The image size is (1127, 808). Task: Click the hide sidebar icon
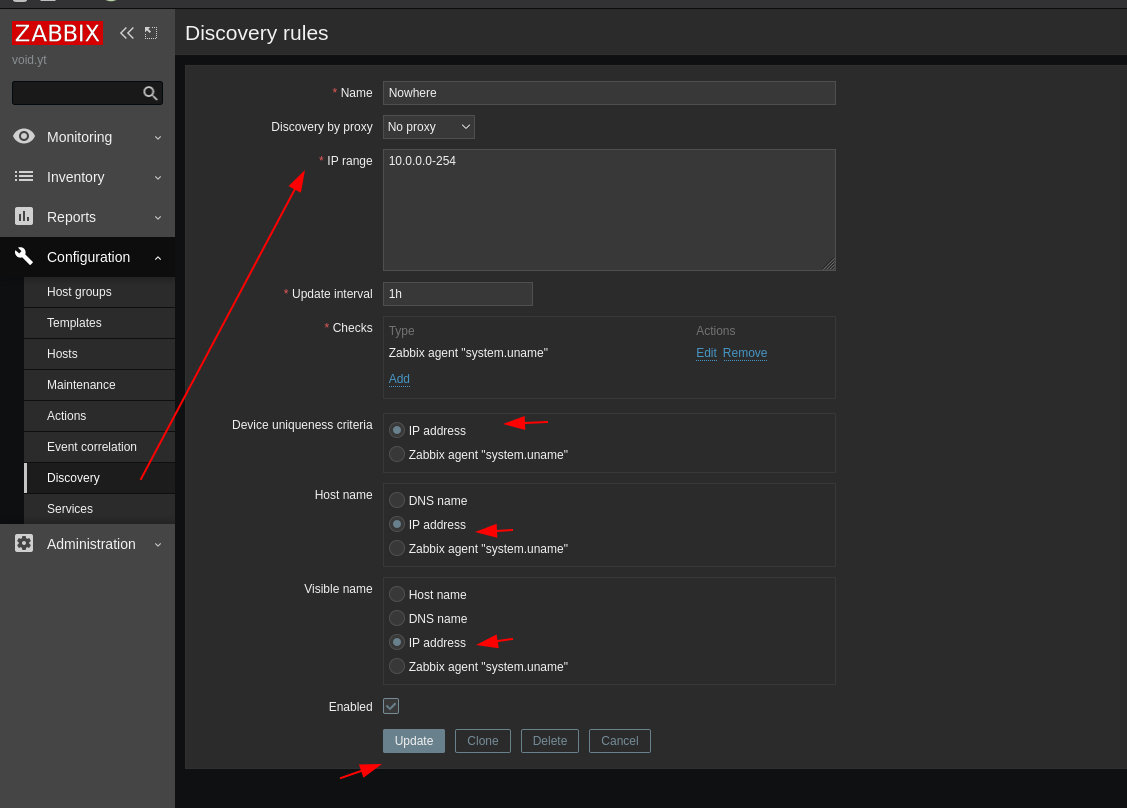(151, 33)
